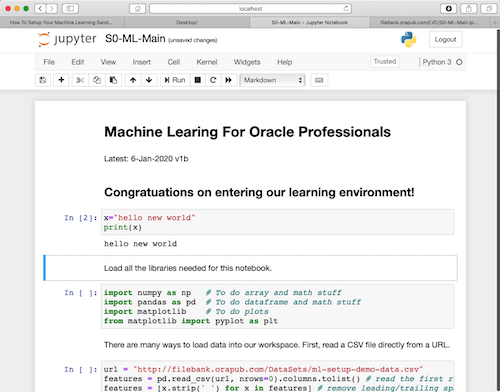Click the Safari share icon
Screen dimensions: 500x392
coord(469,9)
